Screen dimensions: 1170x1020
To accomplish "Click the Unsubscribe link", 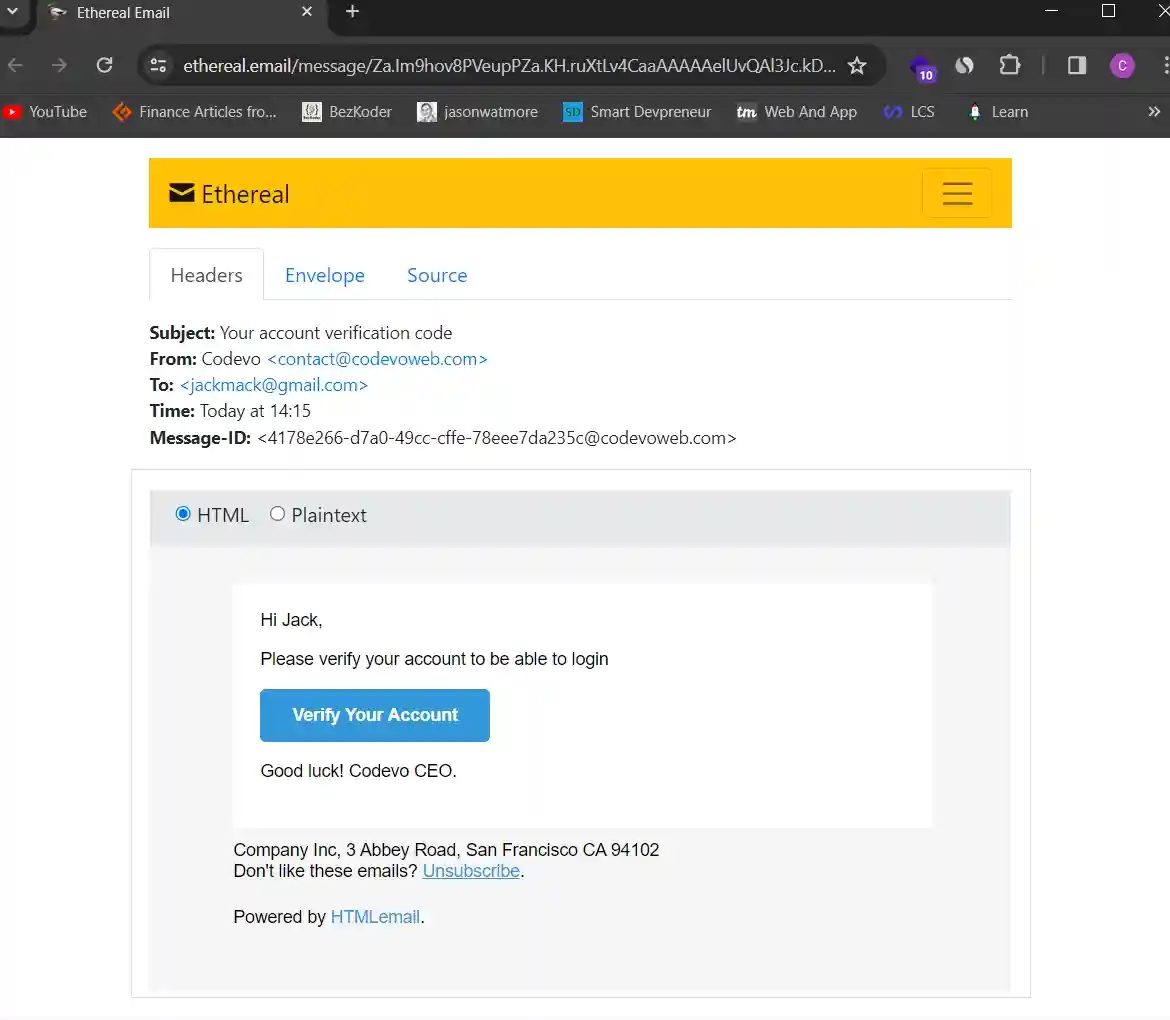I will 470,870.
